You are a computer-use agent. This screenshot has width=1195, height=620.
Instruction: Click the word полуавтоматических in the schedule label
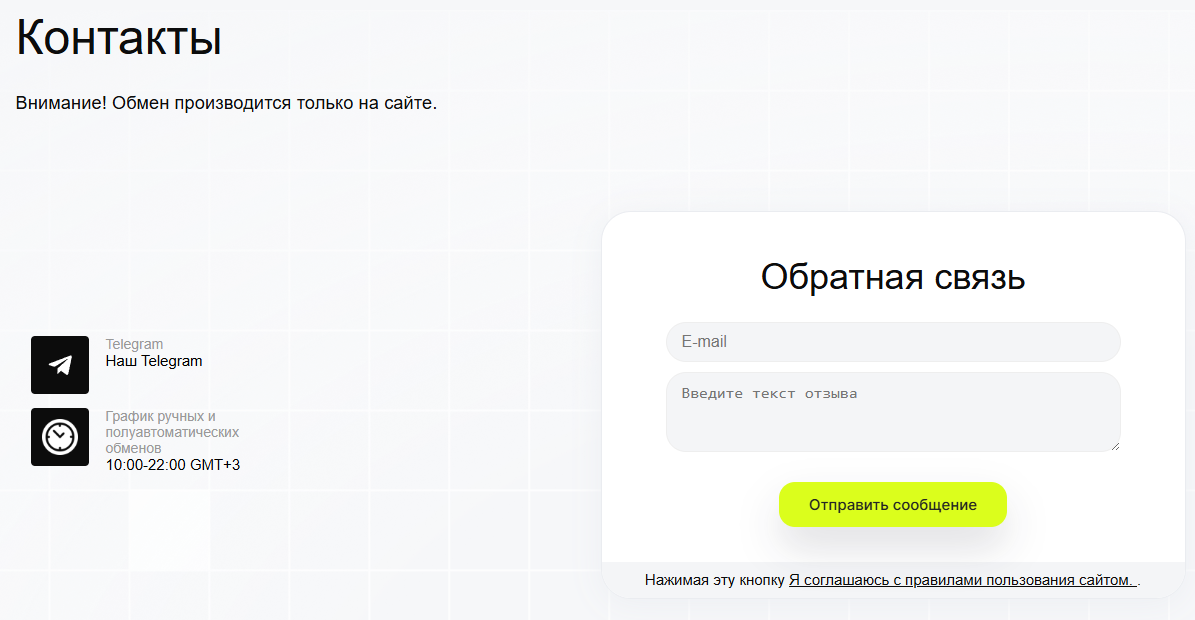tap(172, 432)
